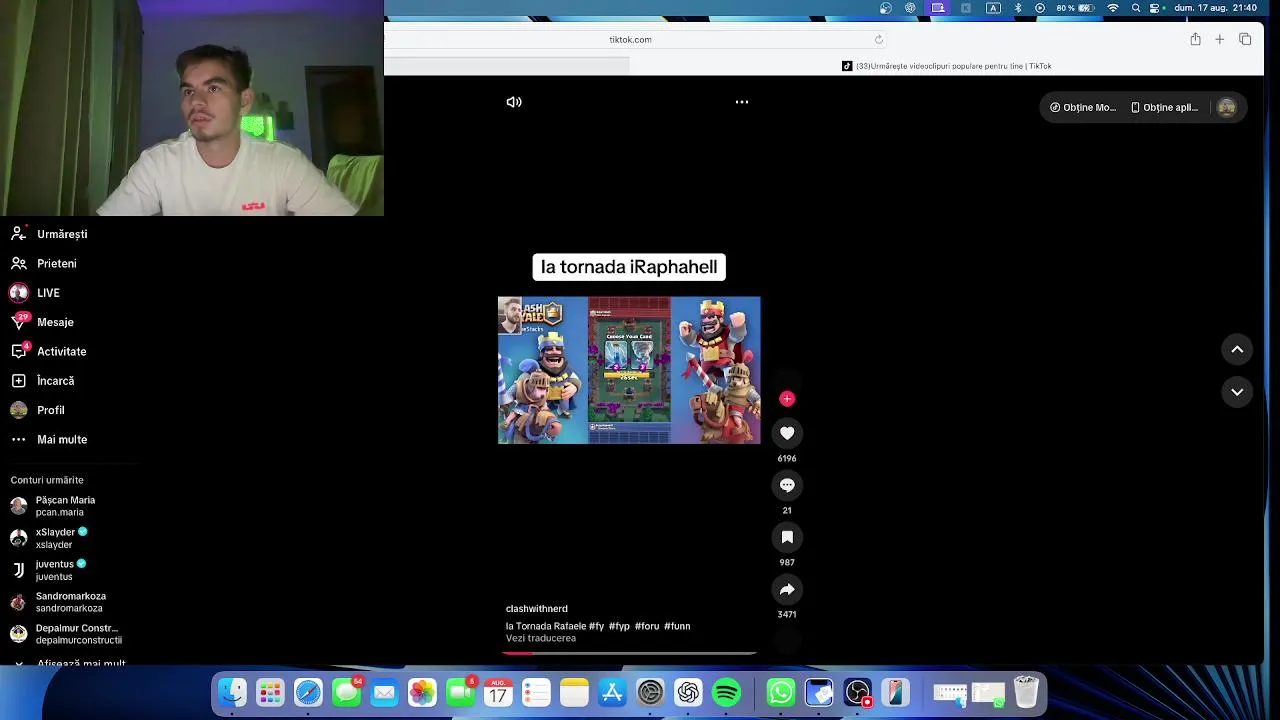Open the #funn hashtag link
This screenshot has width=1280, height=720.
tap(677, 626)
